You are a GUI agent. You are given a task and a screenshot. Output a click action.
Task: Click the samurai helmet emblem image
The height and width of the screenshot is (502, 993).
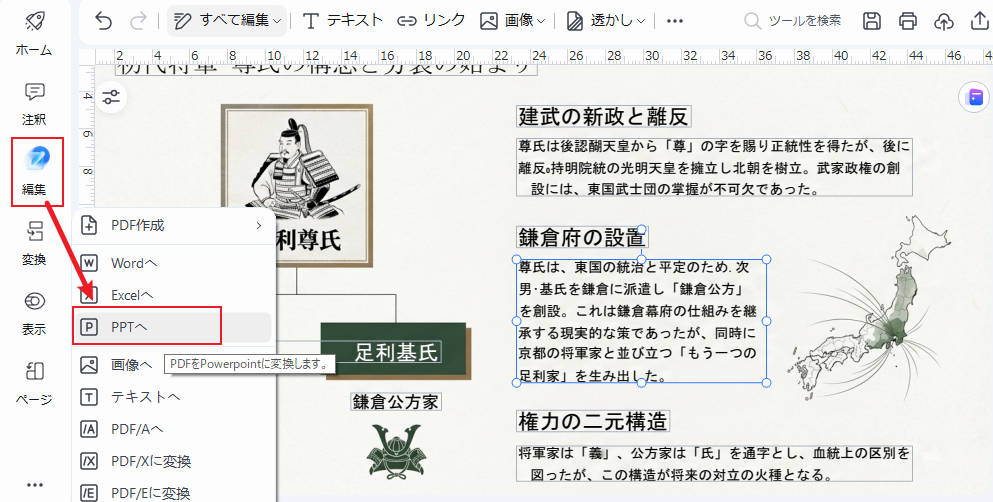(x=396, y=451)
